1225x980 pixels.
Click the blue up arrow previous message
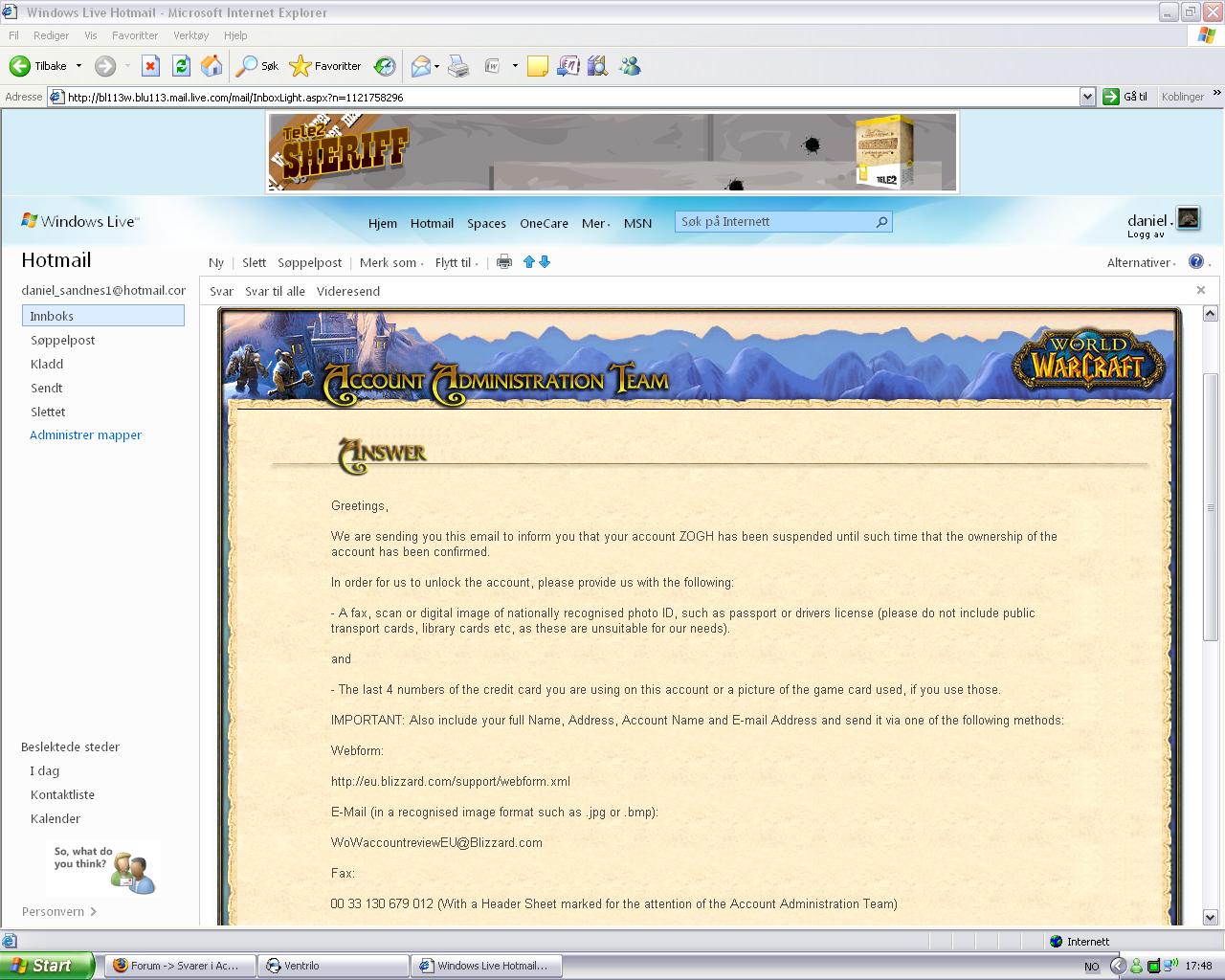pos(528,262)
